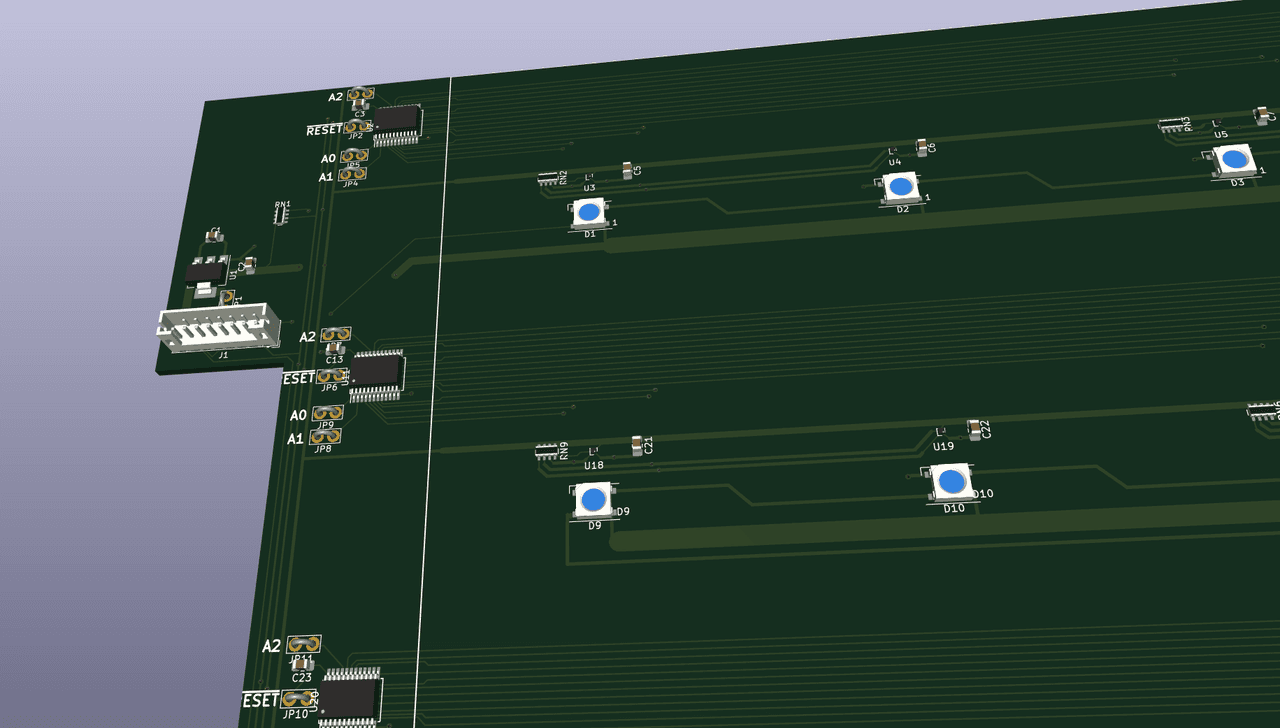Select the D3 LED component
Viewport: 1280px width, 728px height.
tap(1235, 159)
